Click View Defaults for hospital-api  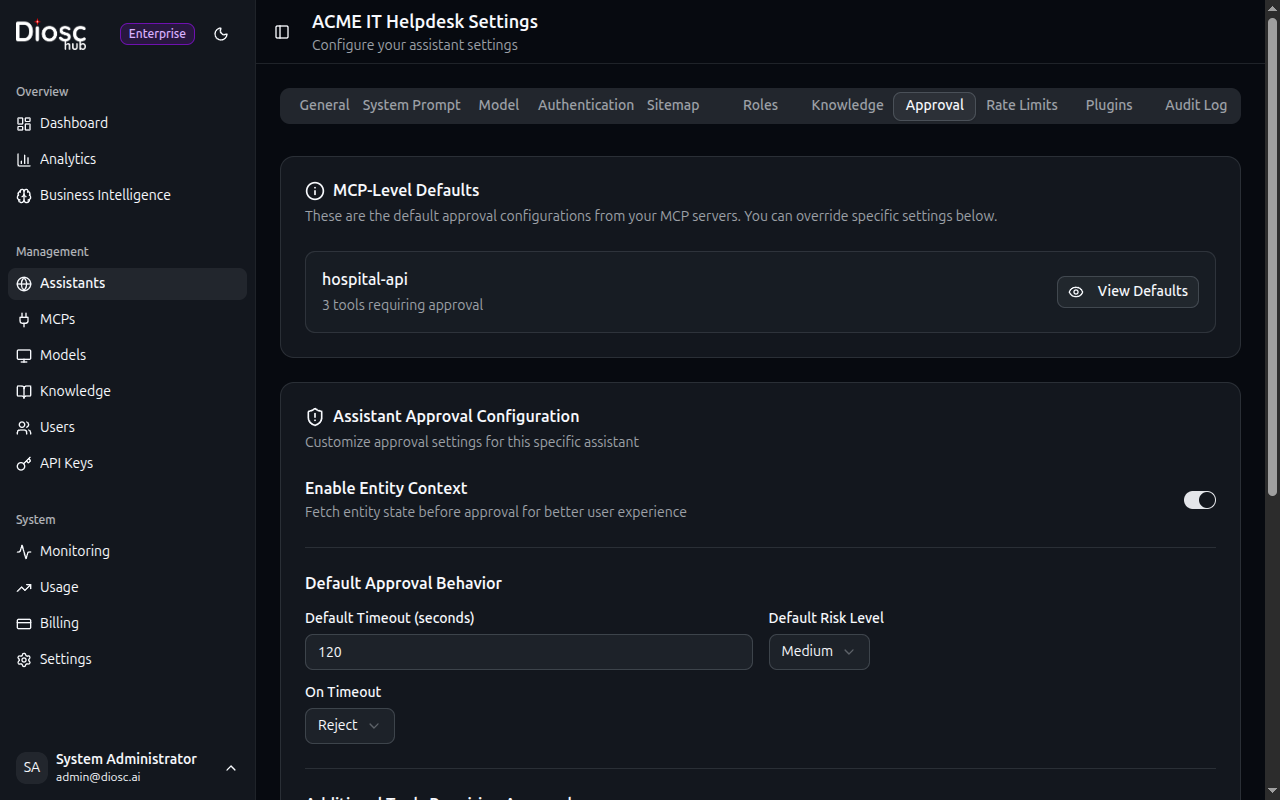(x=1127, y=291)
